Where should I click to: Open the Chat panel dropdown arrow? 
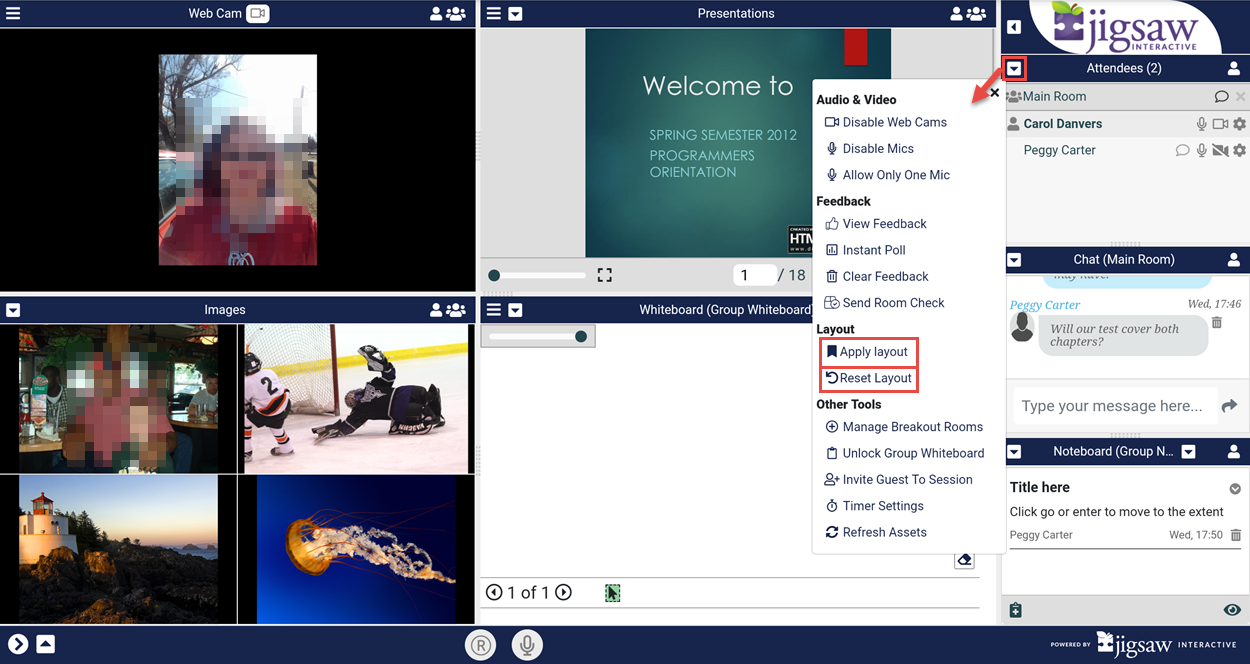tap(1014, 260)
